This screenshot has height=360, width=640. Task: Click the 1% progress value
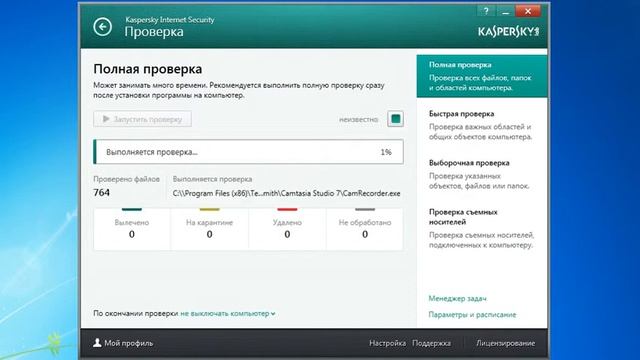(386, 152)
